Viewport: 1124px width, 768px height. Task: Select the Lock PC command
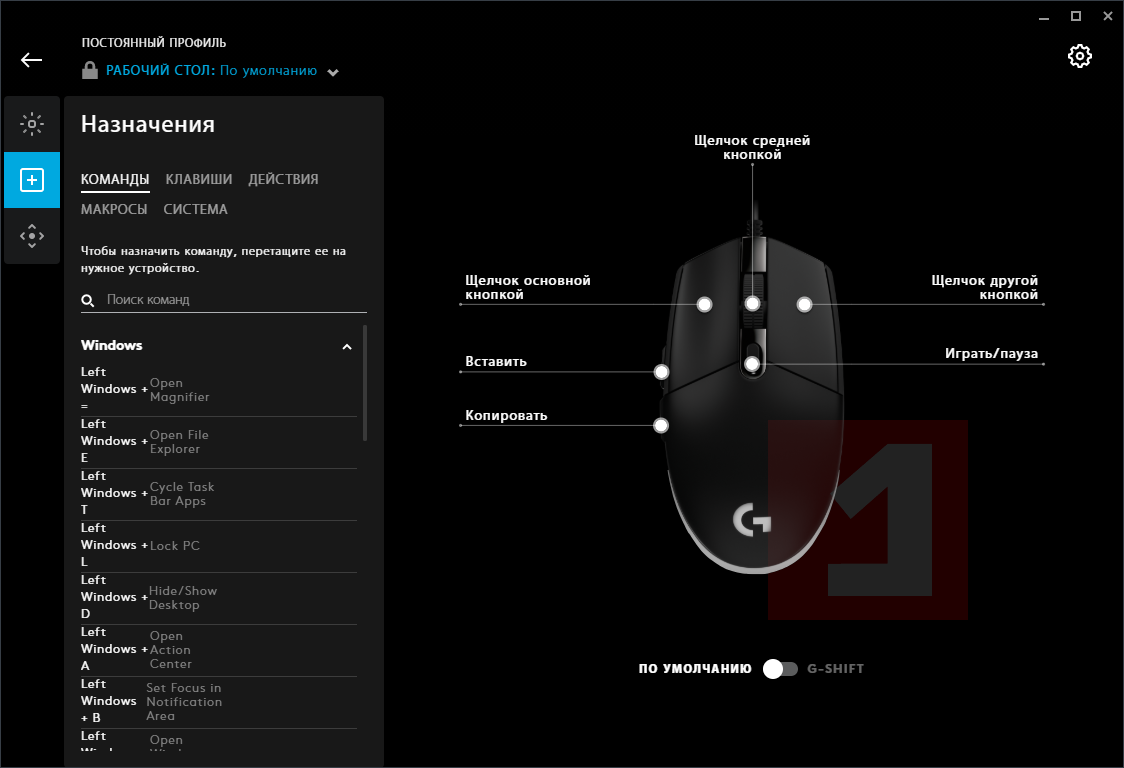(219, 546)
